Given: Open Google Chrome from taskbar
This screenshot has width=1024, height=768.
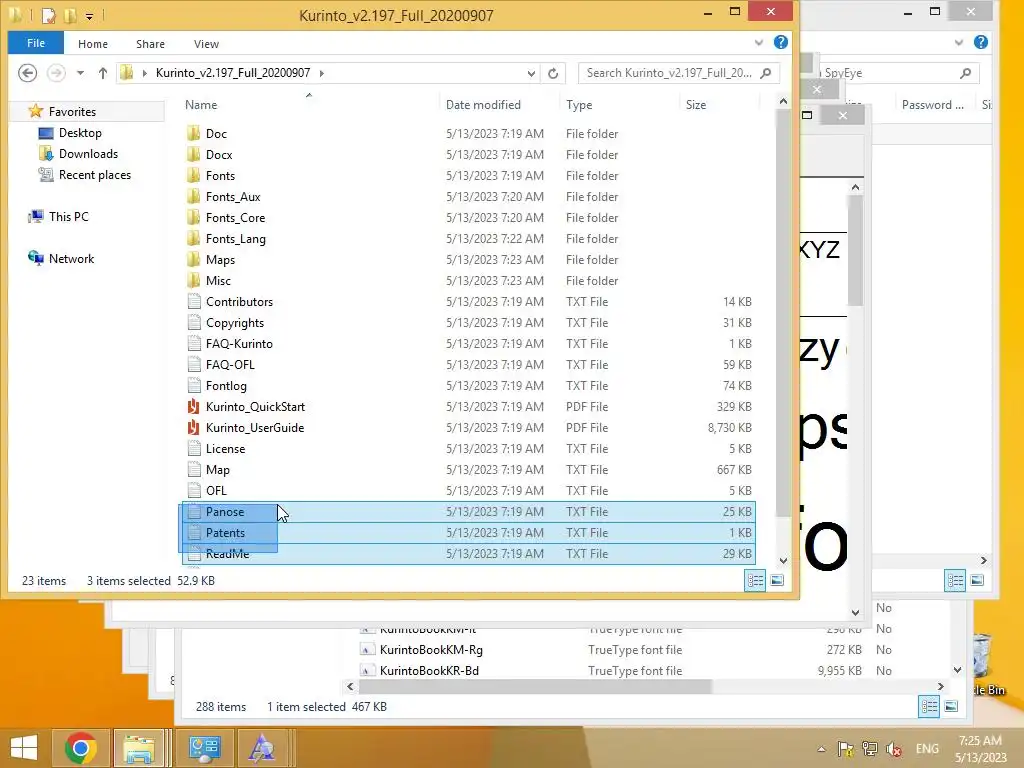Looking at the screenshot, I should [x=80, y=748].
